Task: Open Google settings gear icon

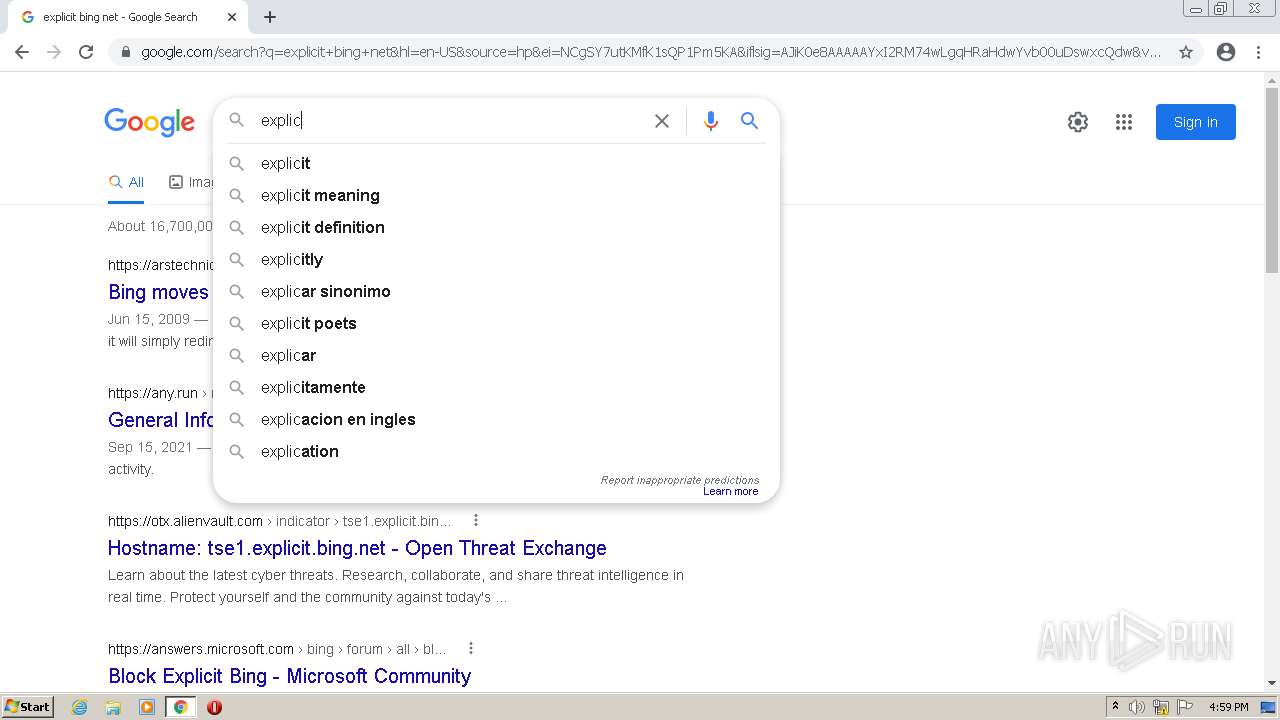Action: [1077, 122]
